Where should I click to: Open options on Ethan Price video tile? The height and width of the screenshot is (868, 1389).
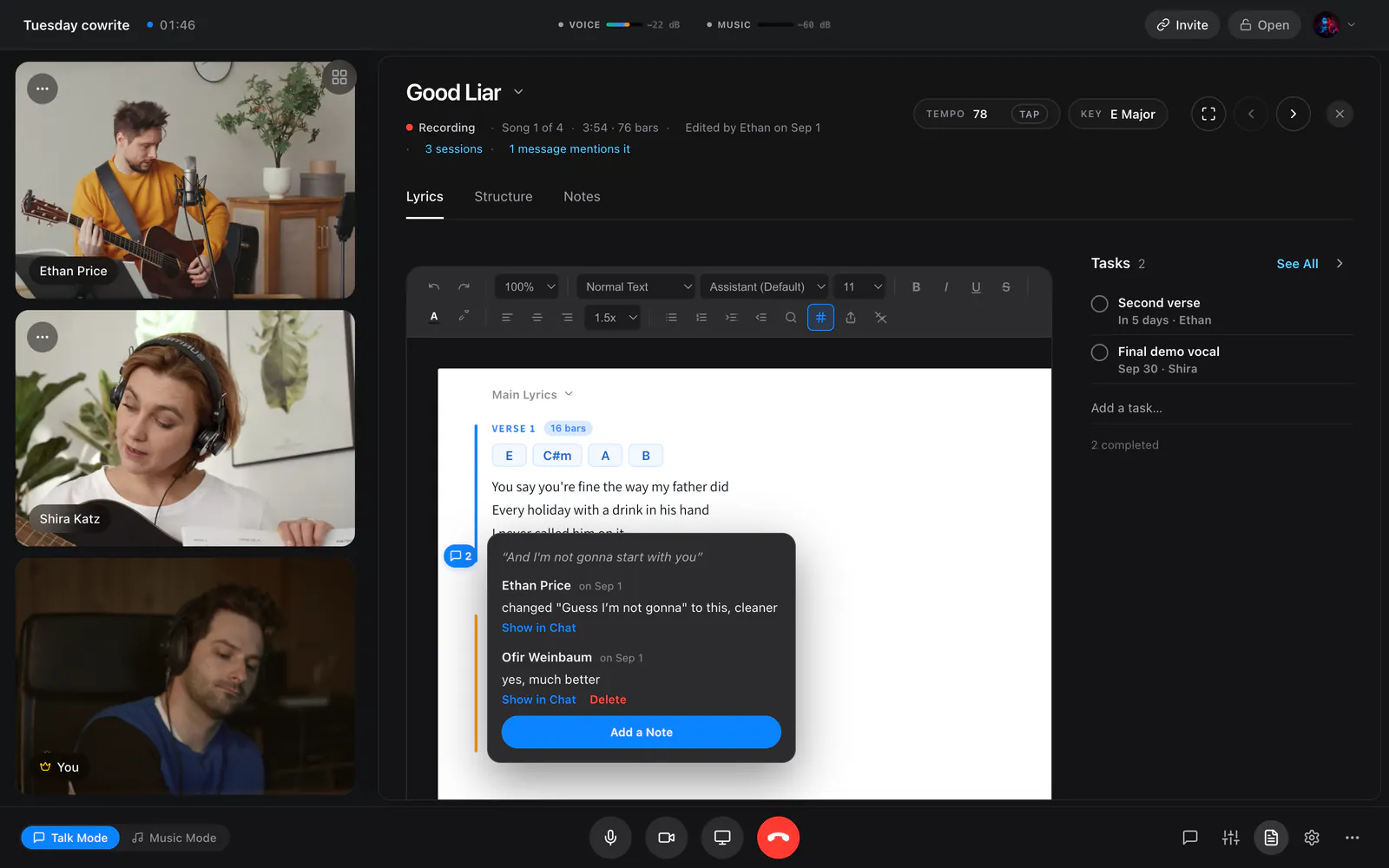(x=43, y=89)
